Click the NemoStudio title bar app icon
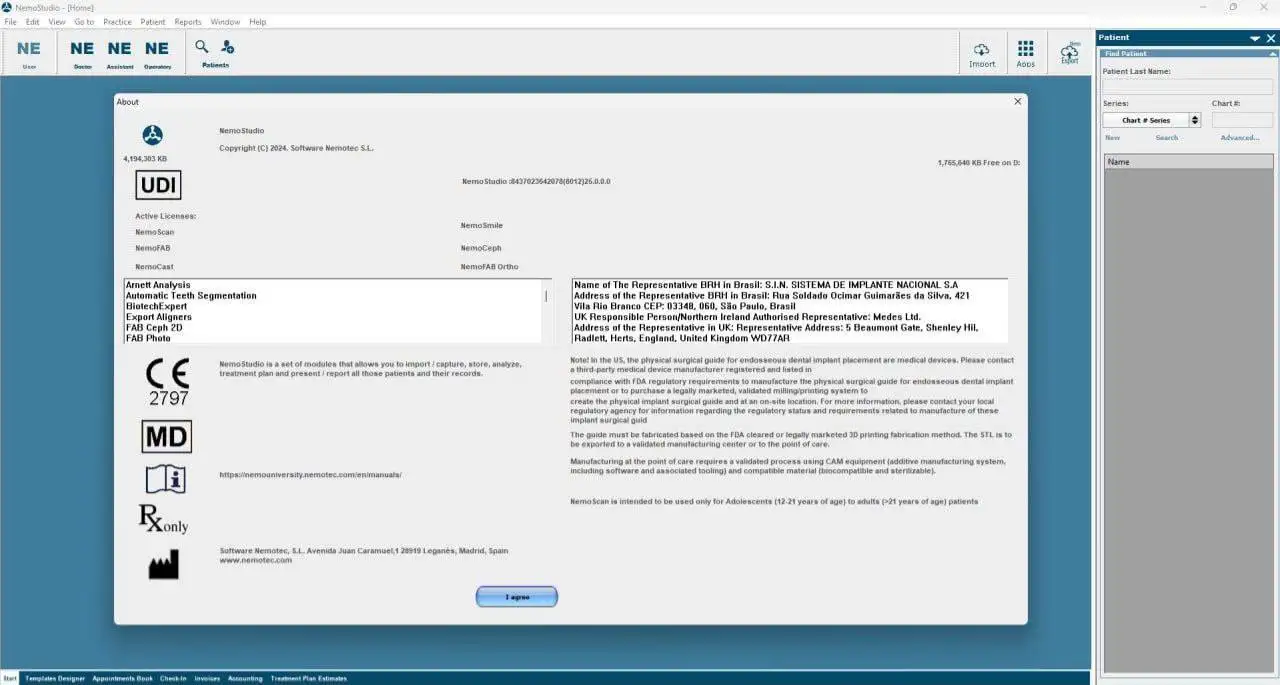Image resolution: width=1280 pixels, height=685 pixels. click(x=7, y=7)
